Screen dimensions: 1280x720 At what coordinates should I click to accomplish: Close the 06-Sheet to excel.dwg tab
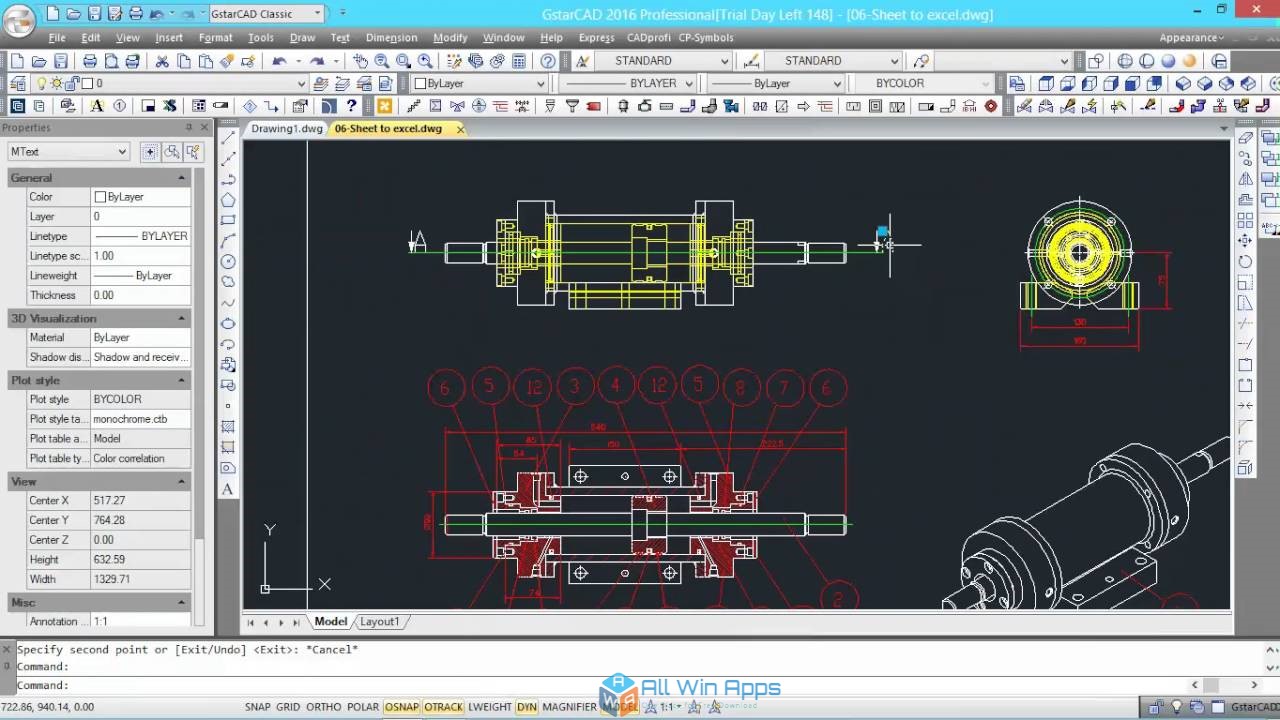coord(461,129)
